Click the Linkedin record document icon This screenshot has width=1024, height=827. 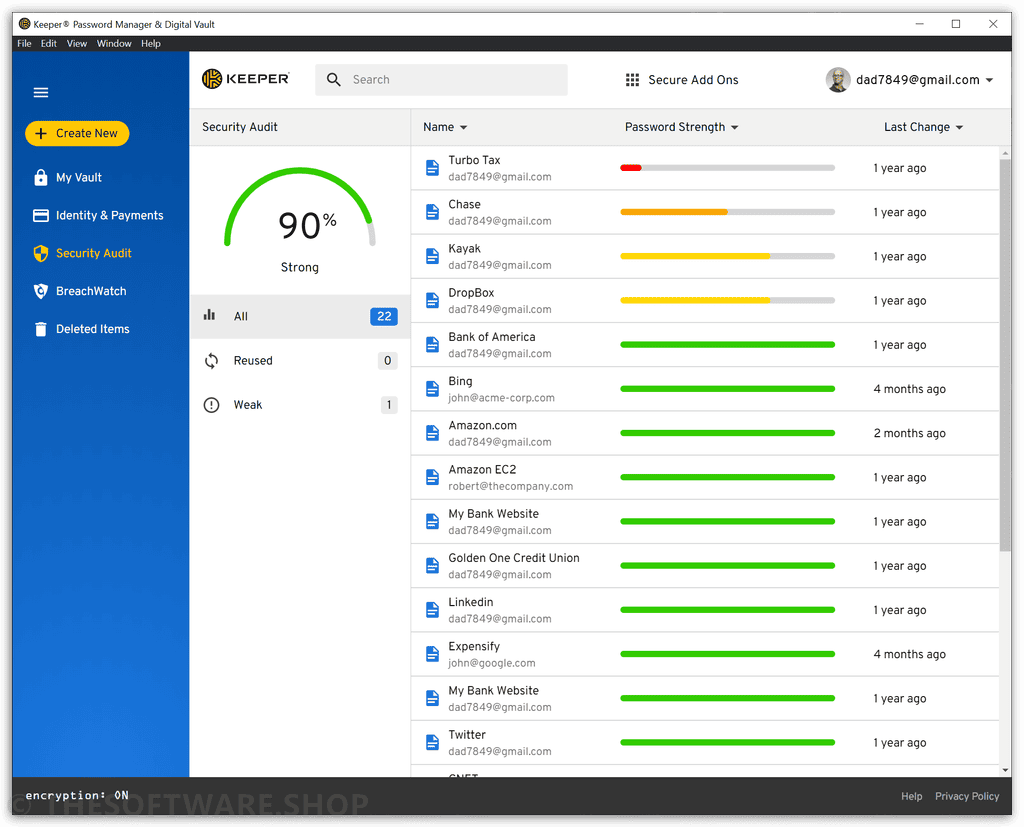[x=432, y=610]
